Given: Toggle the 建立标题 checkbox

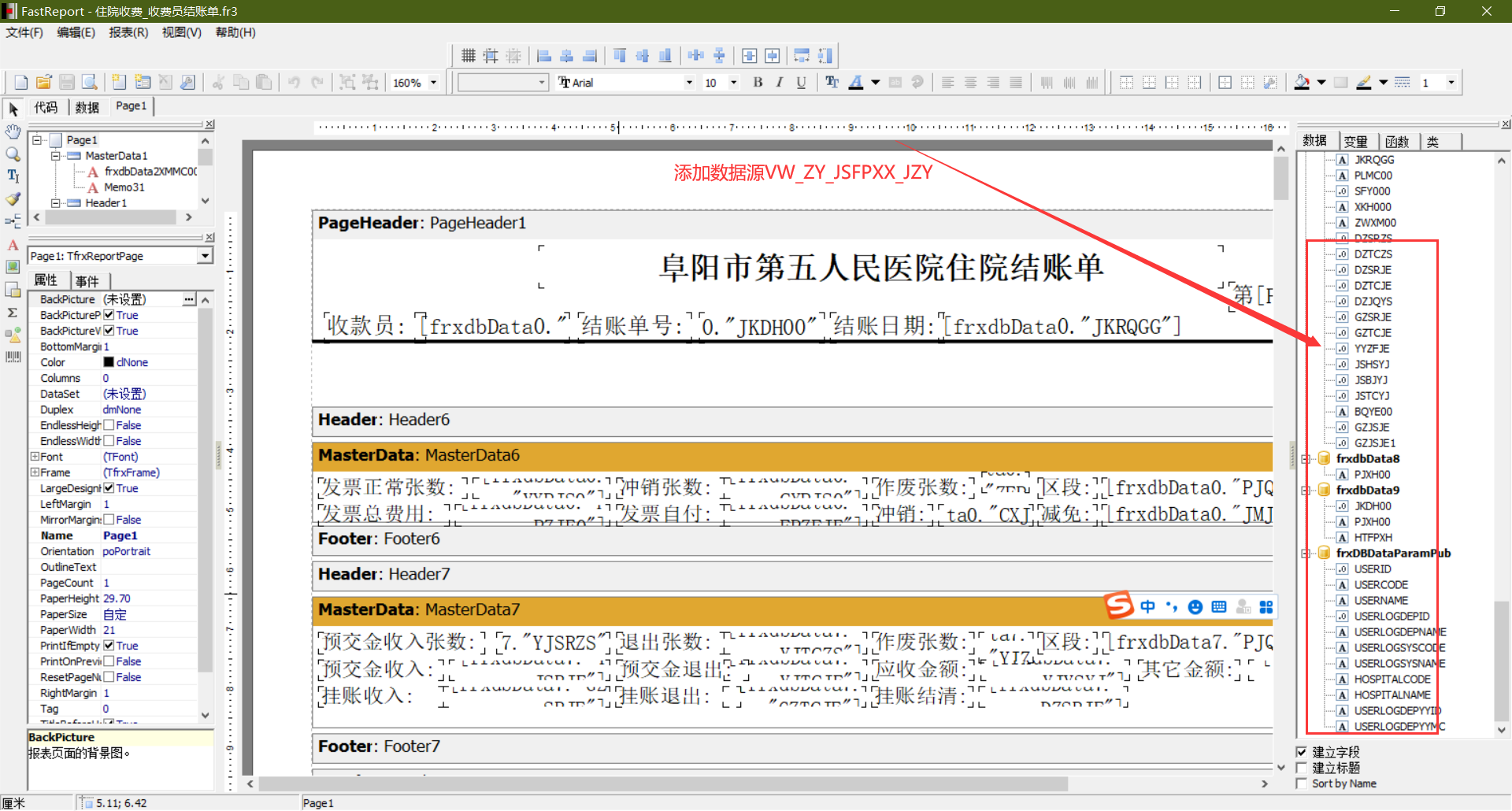Looking at the screenshot, I should [1302, 768].
